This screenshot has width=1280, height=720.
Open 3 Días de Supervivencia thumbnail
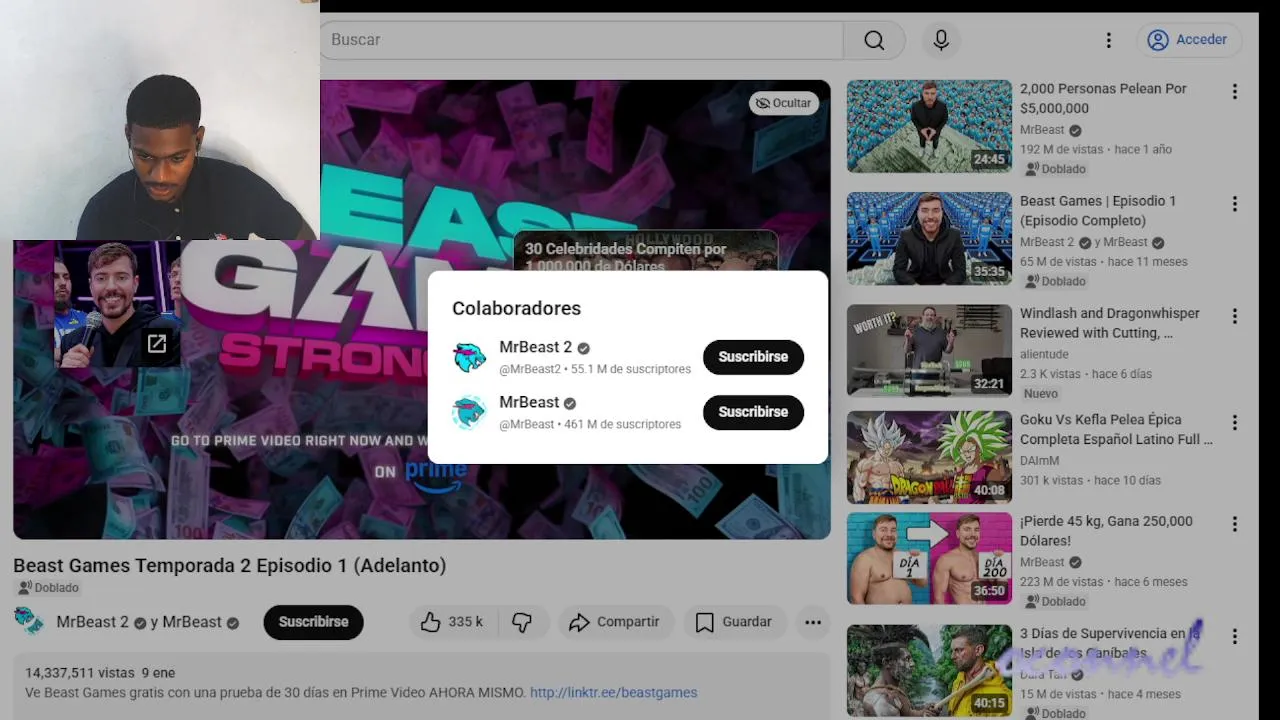(x=929, y=671)
